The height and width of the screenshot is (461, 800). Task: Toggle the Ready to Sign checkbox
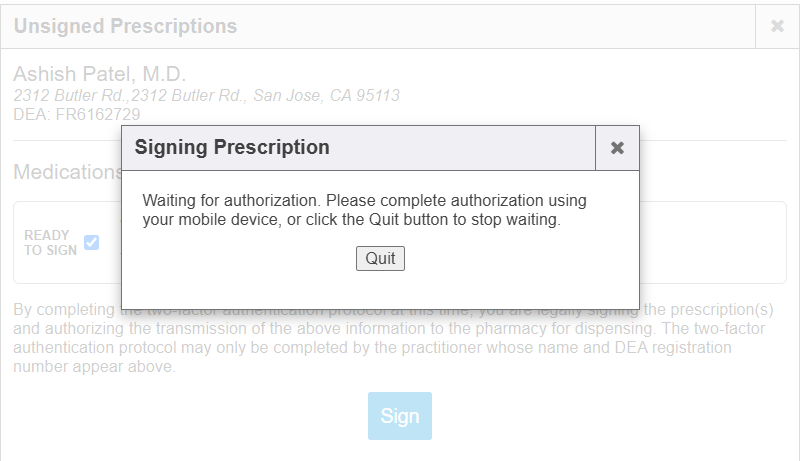[92, 242]
